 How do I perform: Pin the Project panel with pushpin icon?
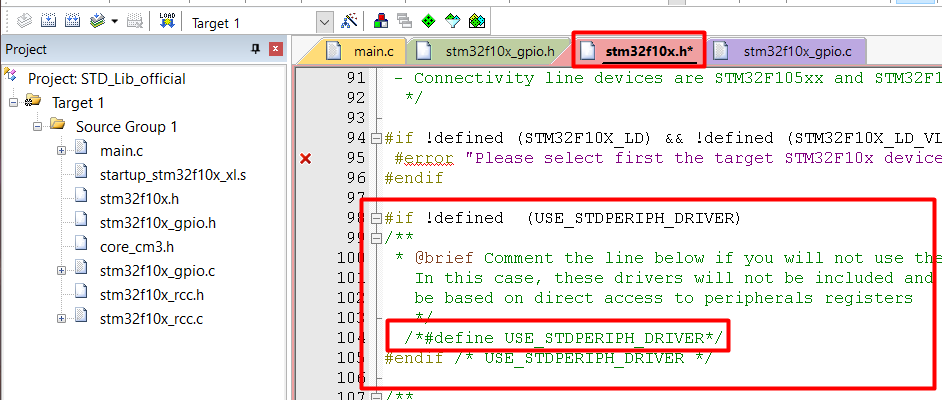click(x=255, y=49)
